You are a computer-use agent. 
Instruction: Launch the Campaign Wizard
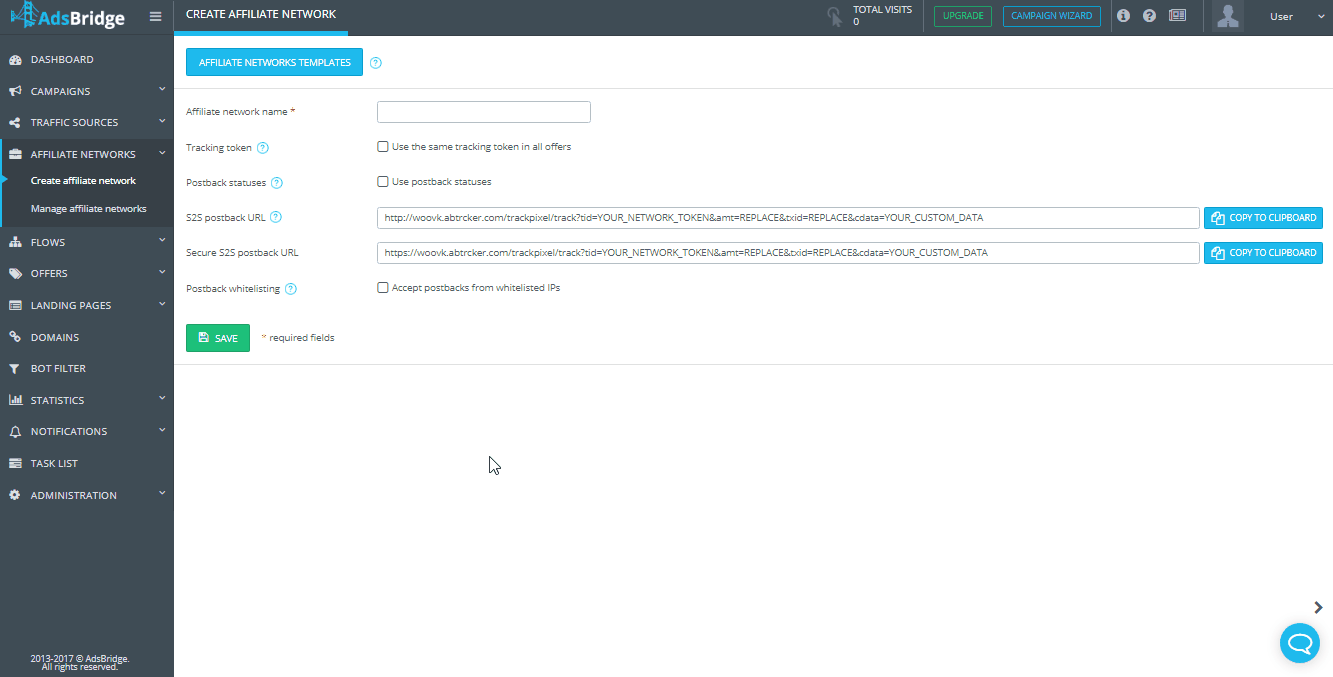point(1052,16)
